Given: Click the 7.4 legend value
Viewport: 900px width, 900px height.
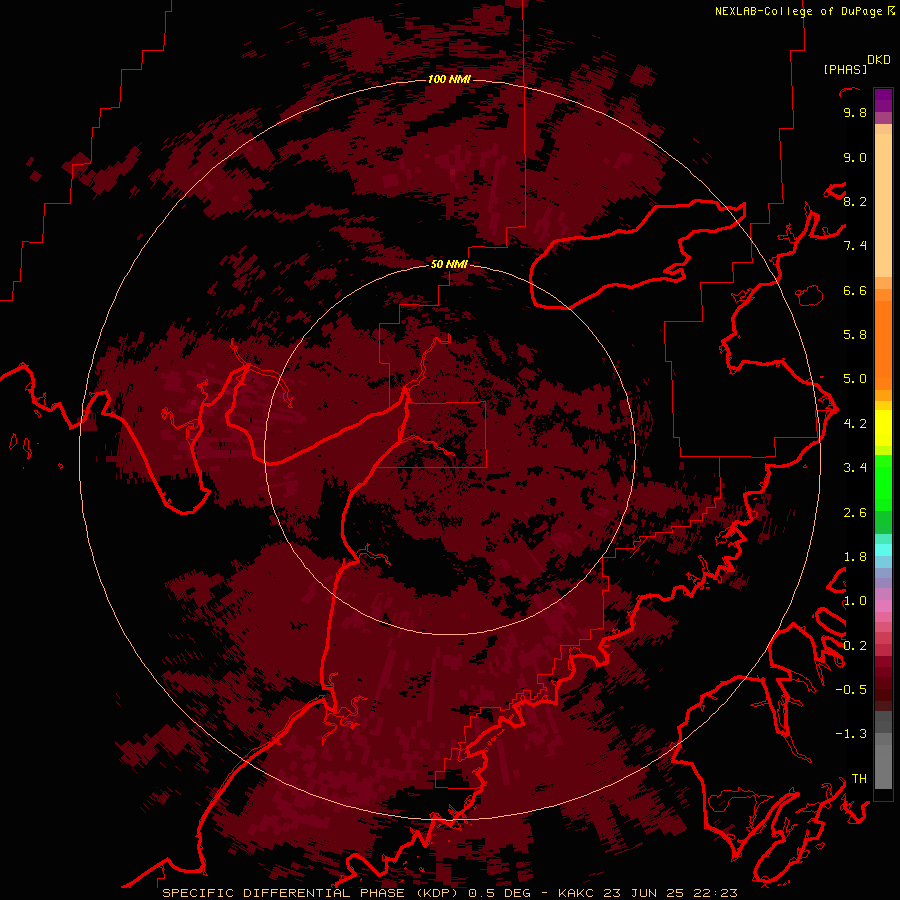Looking at the screenshot, I should pos(855,246).
